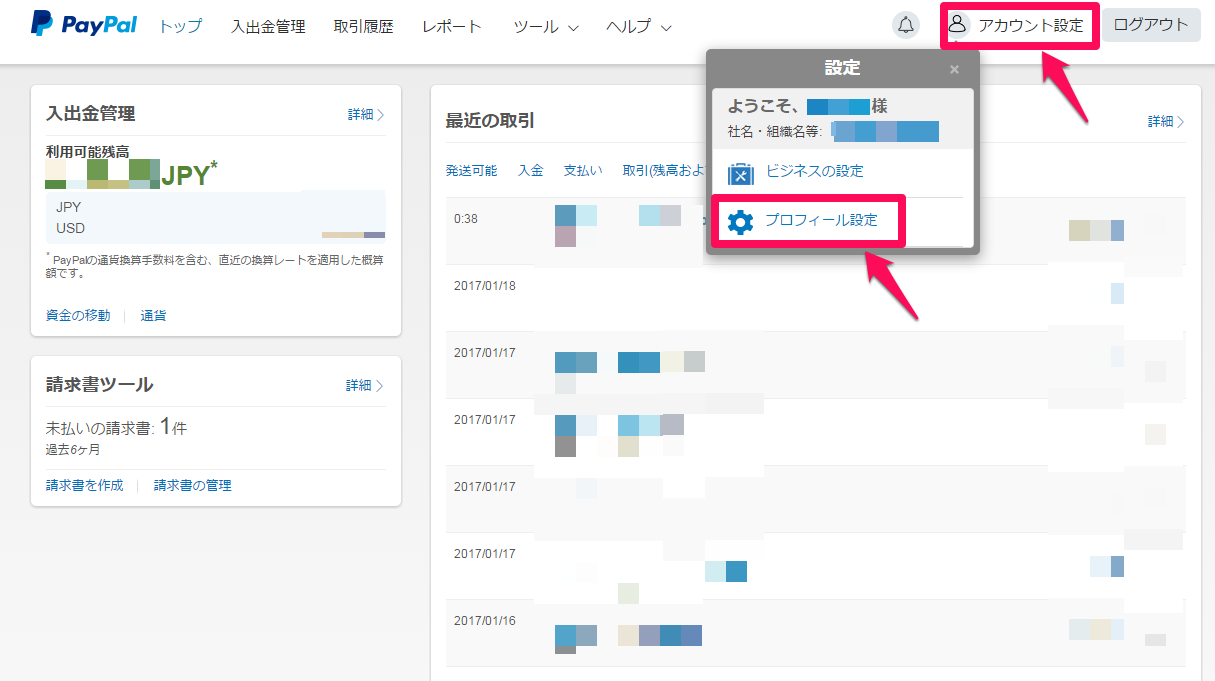Open the notifications bell icon

(906, 26)
